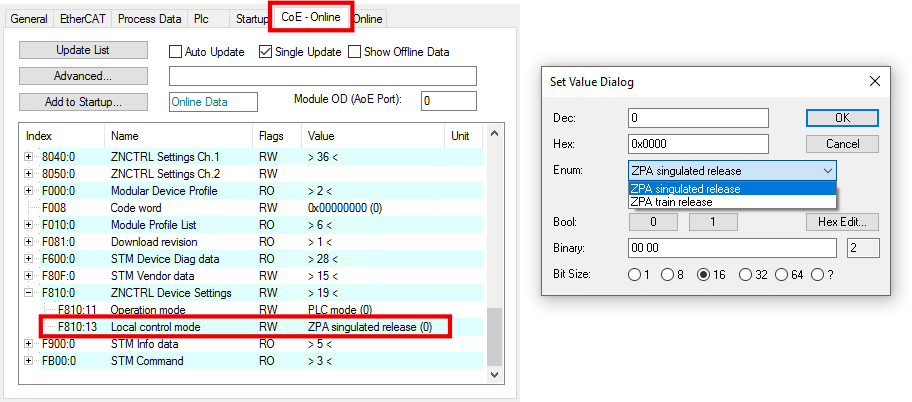Expand the F081:0 Download revision node
912x402 pixels.
(x=28, y=242)
